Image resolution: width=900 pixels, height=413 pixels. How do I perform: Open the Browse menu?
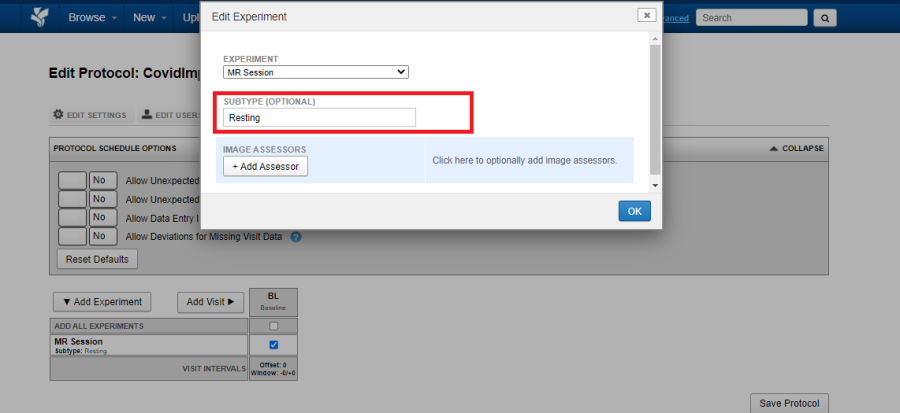pyautogui.click(x=91, y=17)
